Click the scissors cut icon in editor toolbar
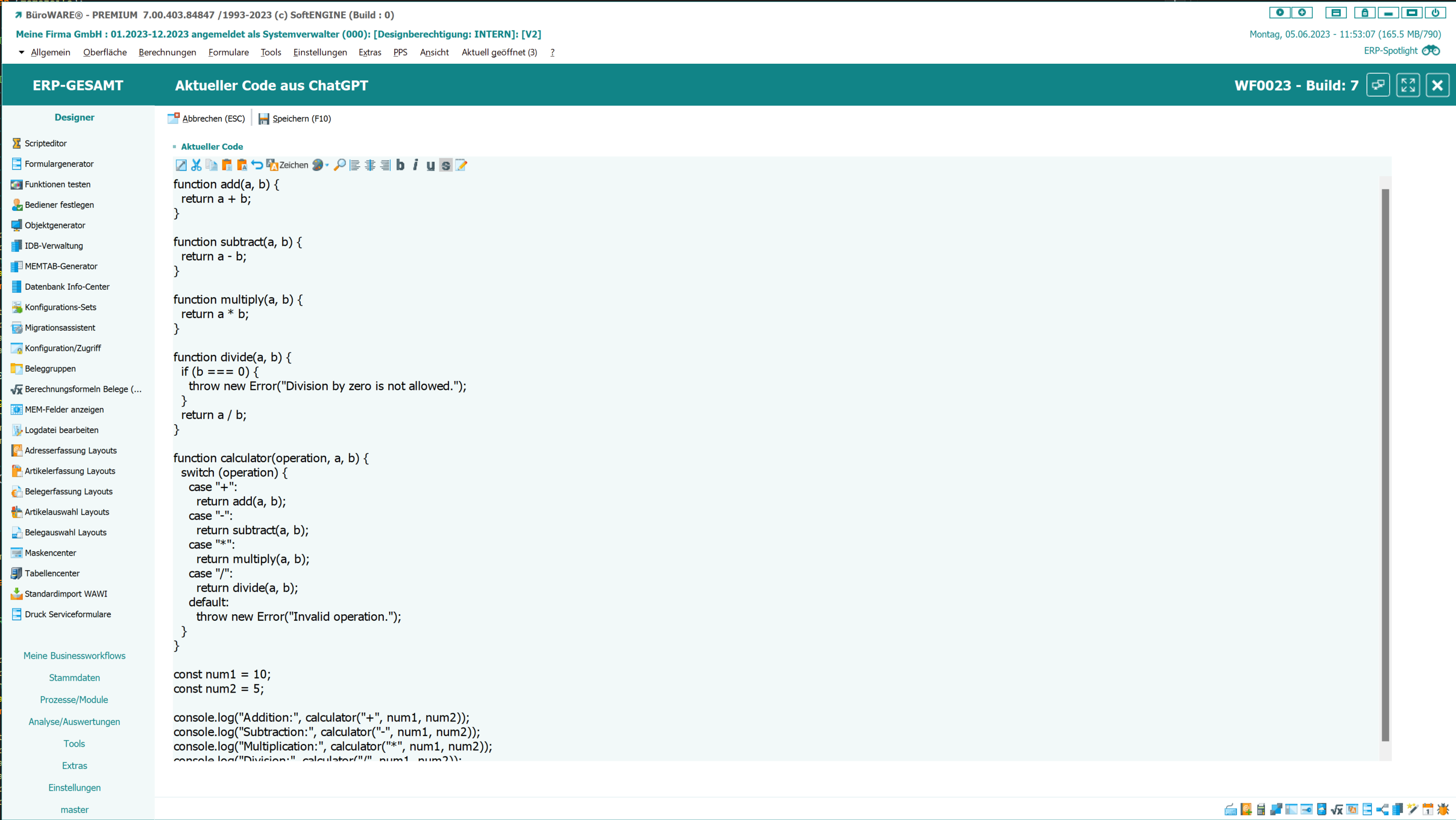1456x820 pixels. point(196,165)
